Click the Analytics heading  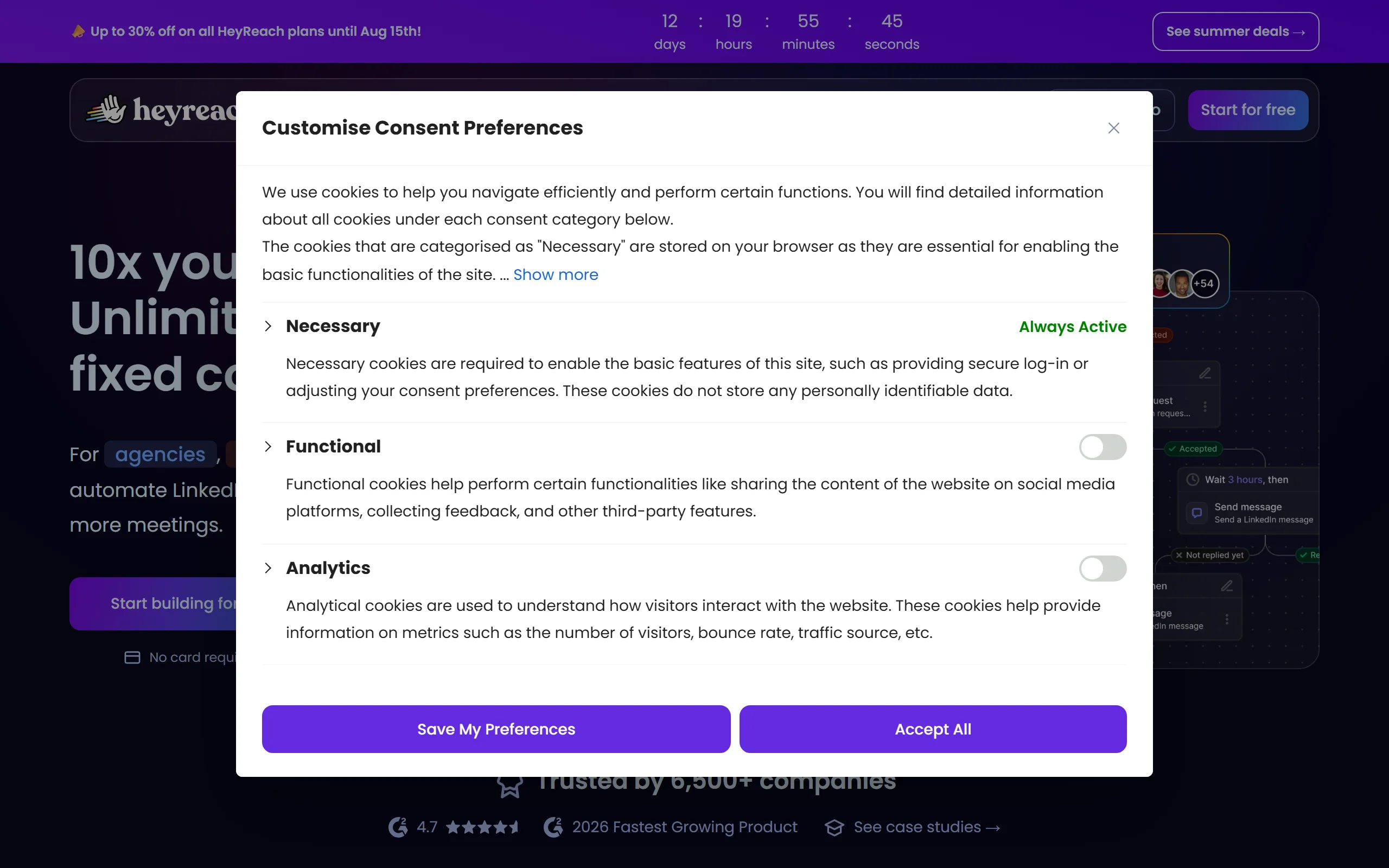click(x=328, y=568)
